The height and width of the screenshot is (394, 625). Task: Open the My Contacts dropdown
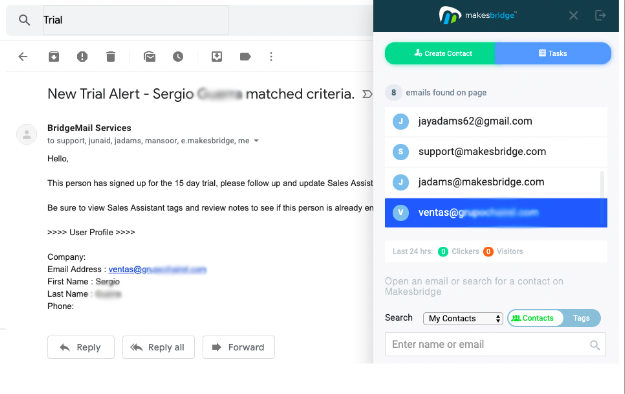[463, 318]
